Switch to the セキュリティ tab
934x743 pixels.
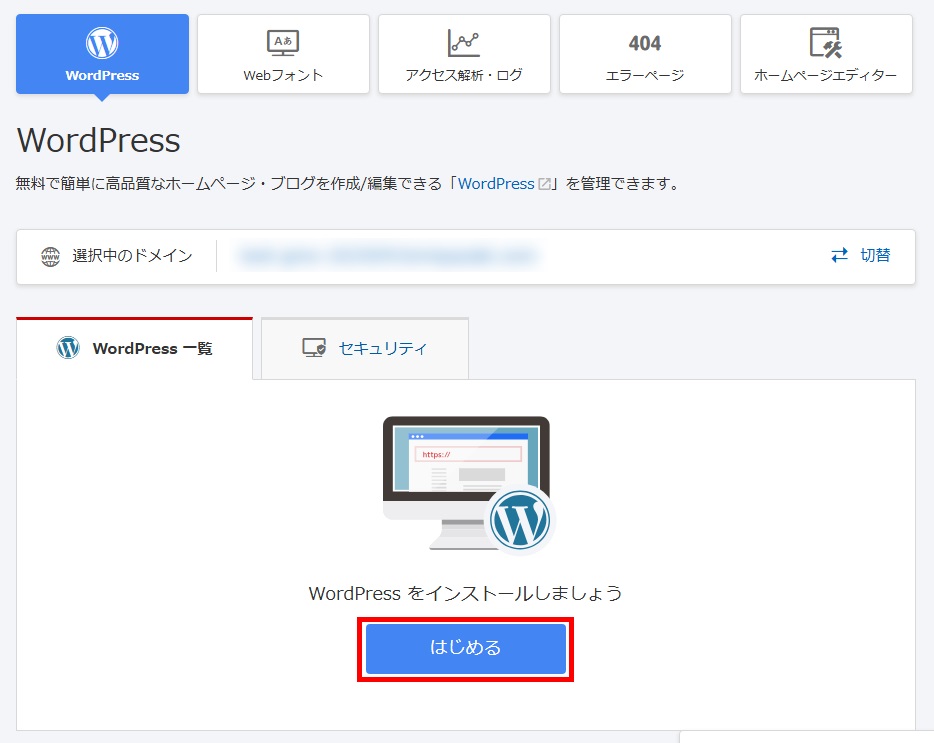tap(365, 349)
